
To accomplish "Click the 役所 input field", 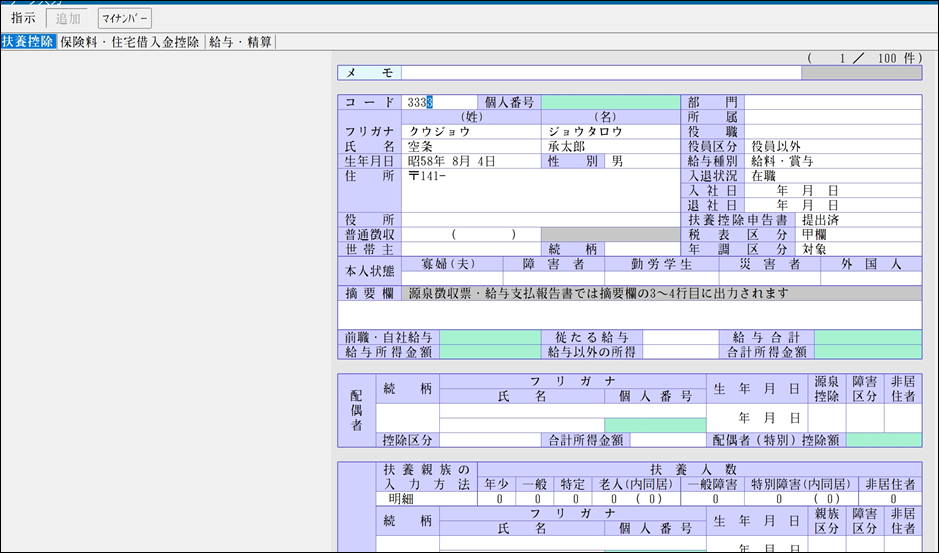I will [x=541, y=220].
